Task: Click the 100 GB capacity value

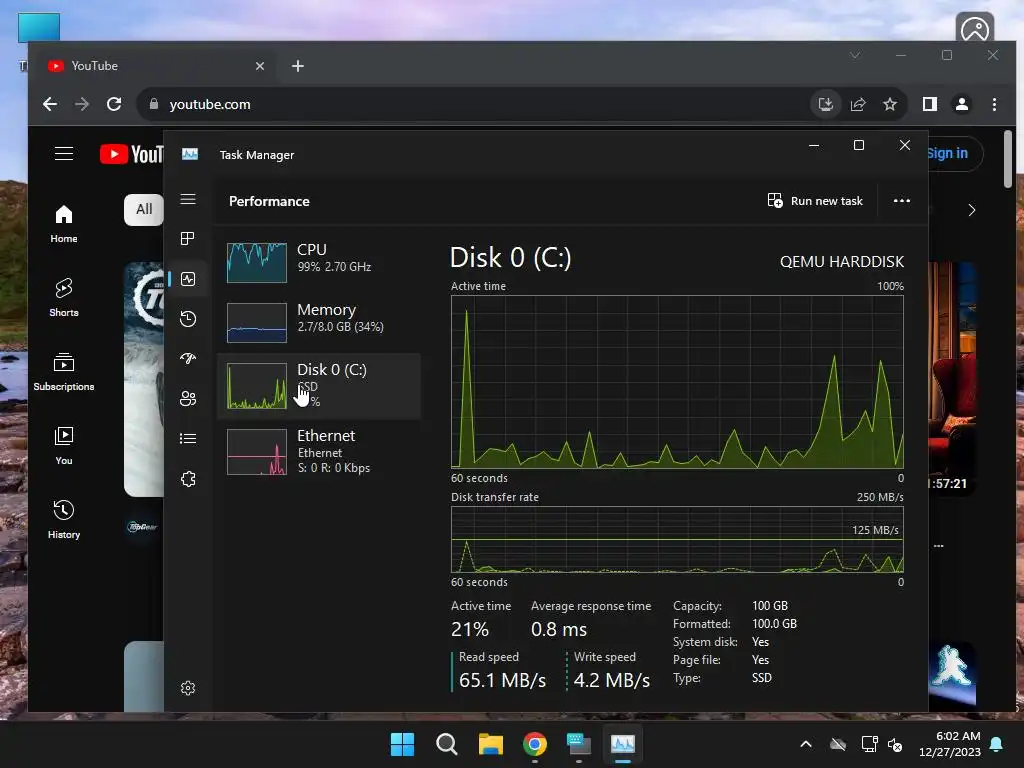Action: pos(770,606)
